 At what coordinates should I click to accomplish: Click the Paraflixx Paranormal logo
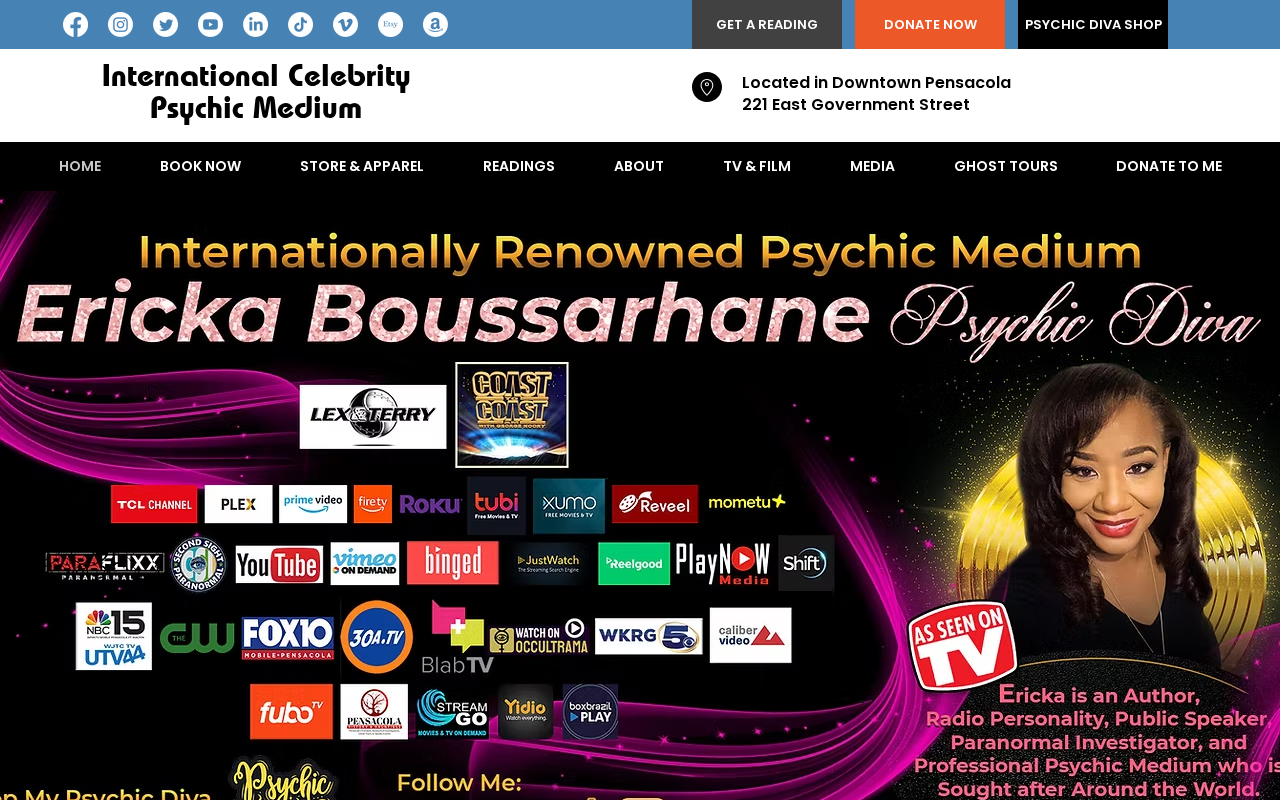point(105,565)
